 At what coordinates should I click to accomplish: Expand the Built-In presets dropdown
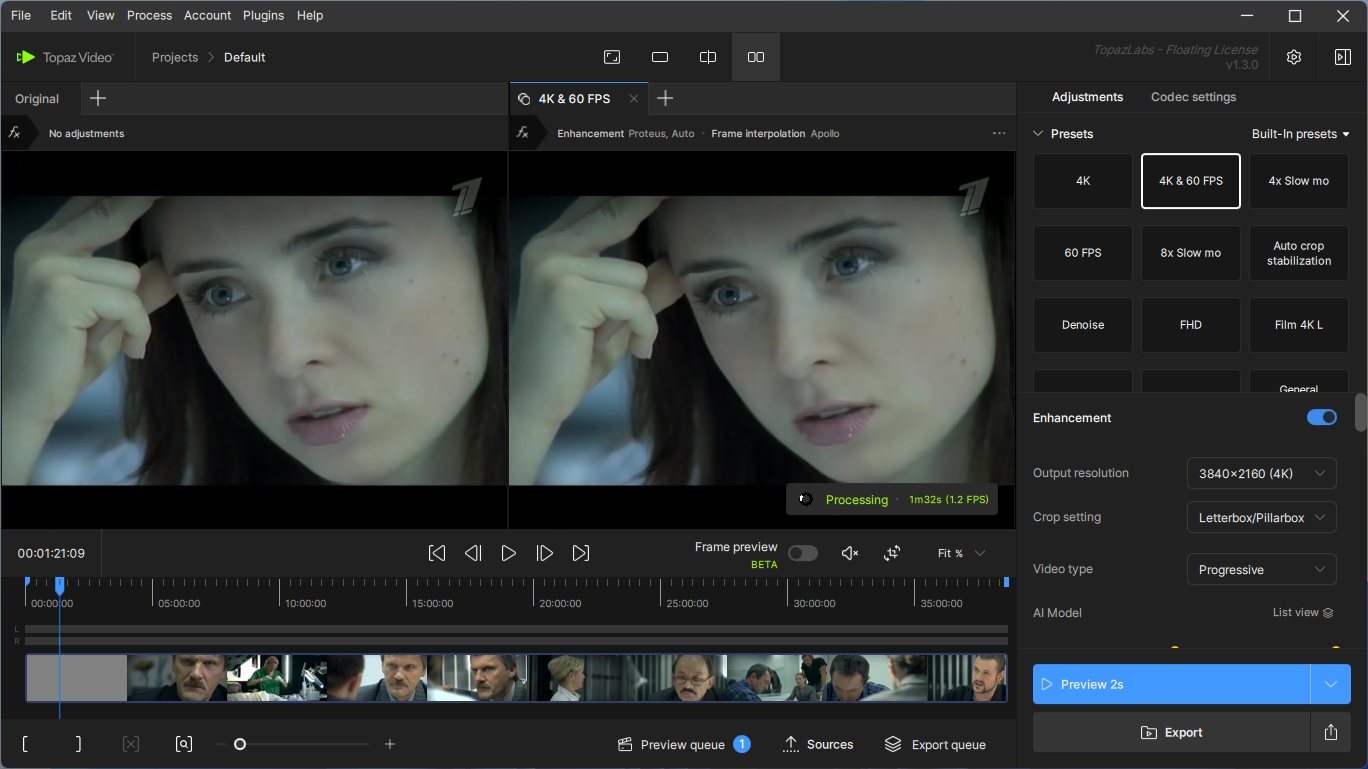pyautogui.click(x=1300, y=134)
